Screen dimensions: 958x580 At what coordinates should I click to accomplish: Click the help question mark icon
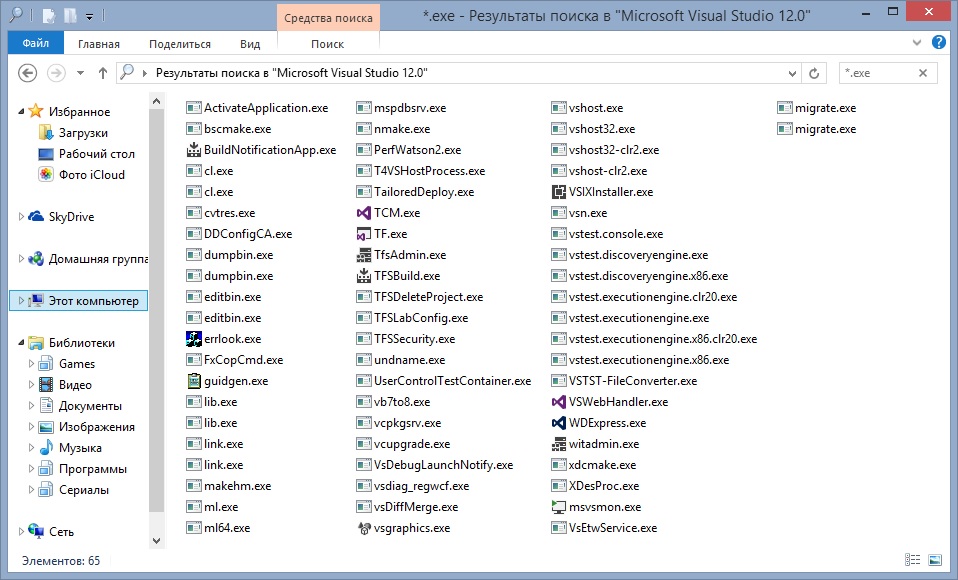938,42
